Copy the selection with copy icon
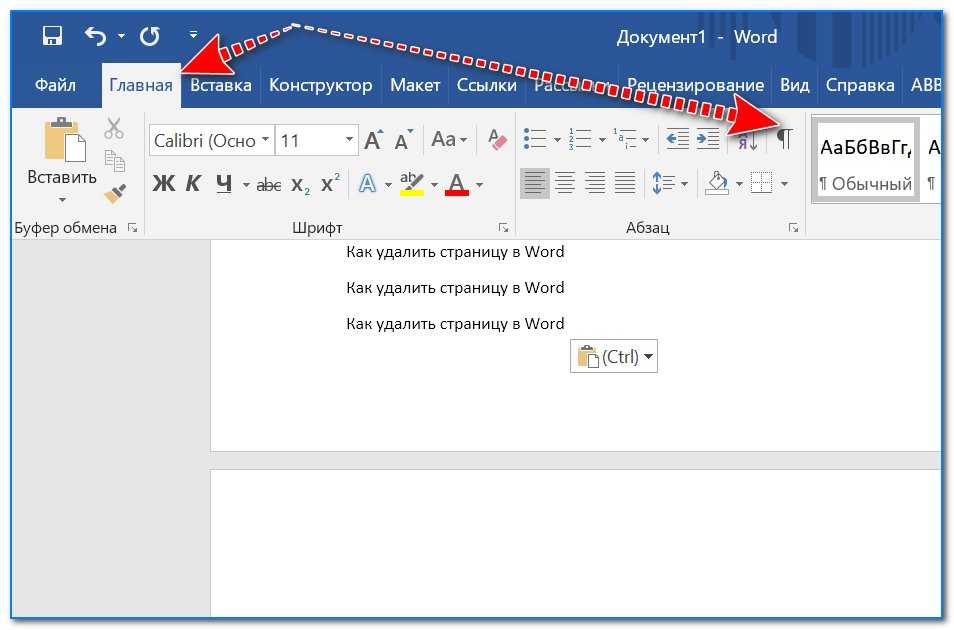 114,161
